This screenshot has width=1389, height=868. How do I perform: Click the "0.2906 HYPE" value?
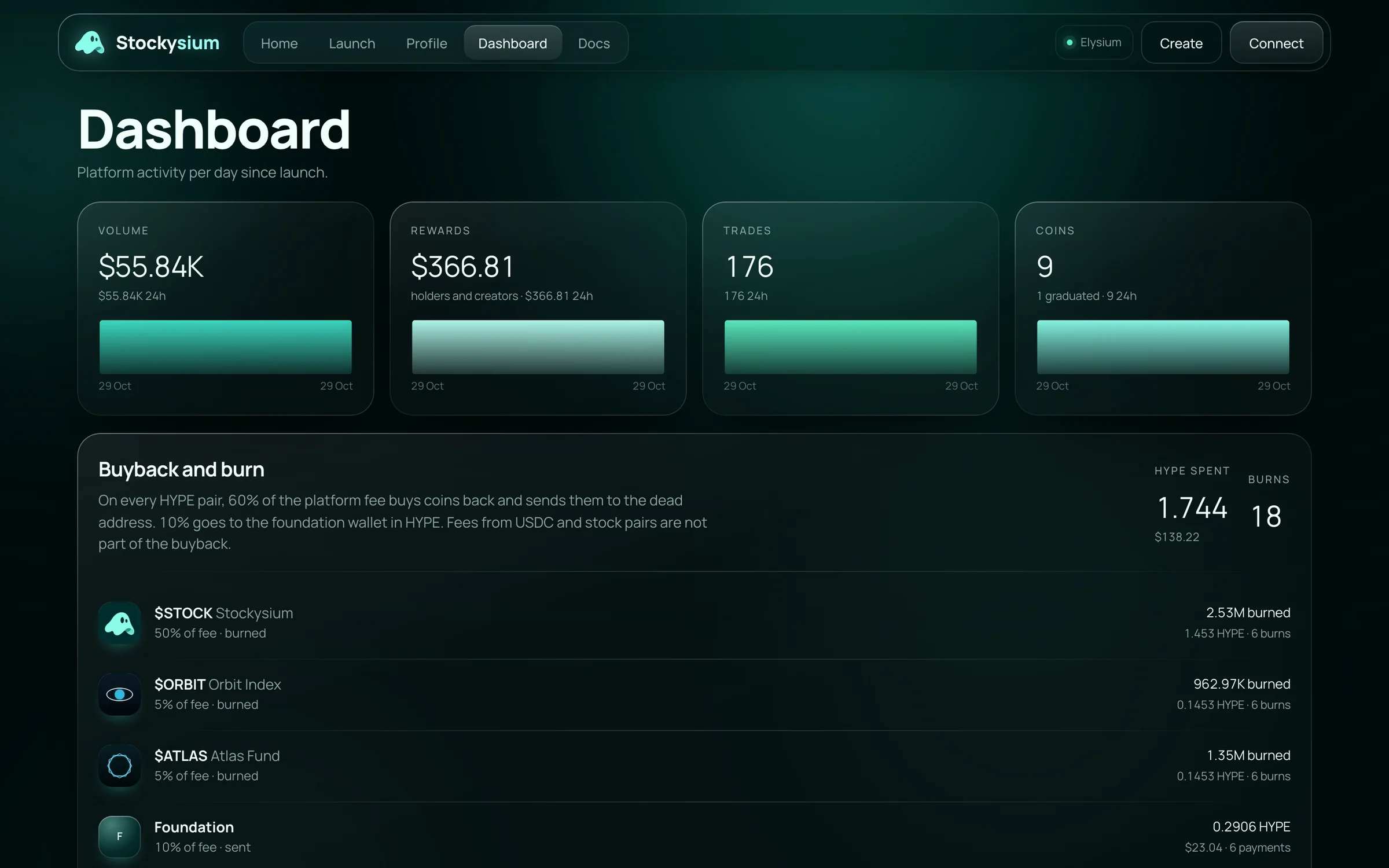pyautogui.click(x=1251, y=827)
